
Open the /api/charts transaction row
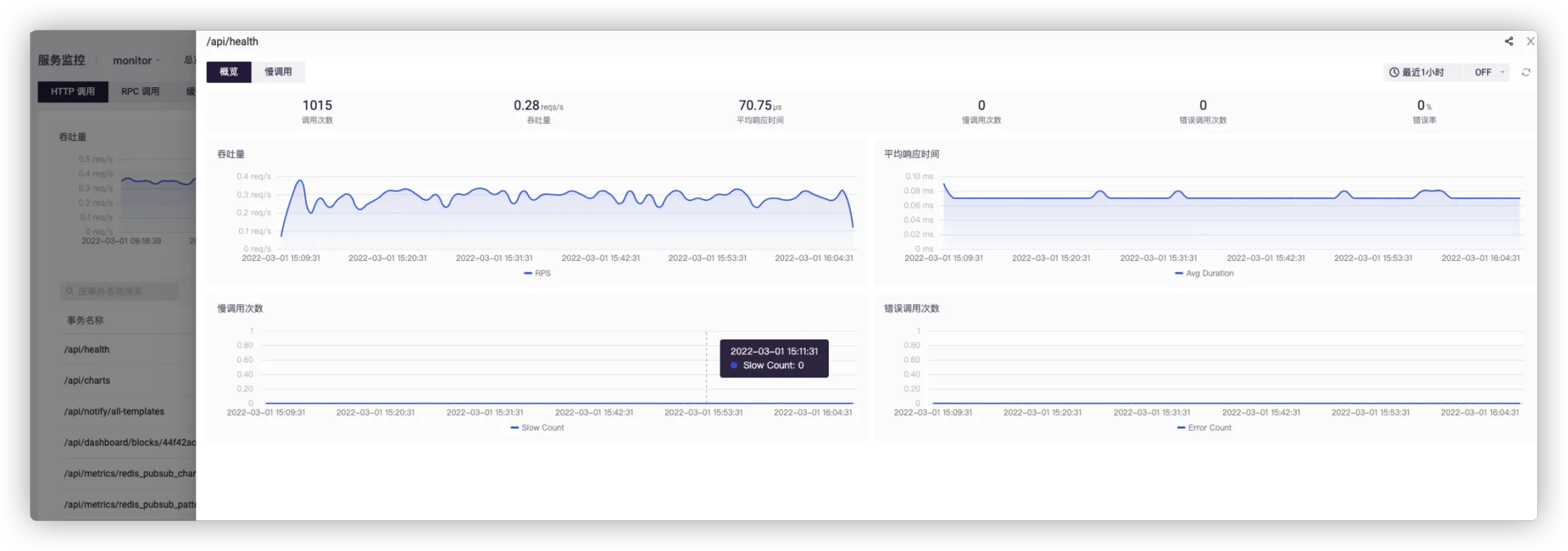coord(87,381)
